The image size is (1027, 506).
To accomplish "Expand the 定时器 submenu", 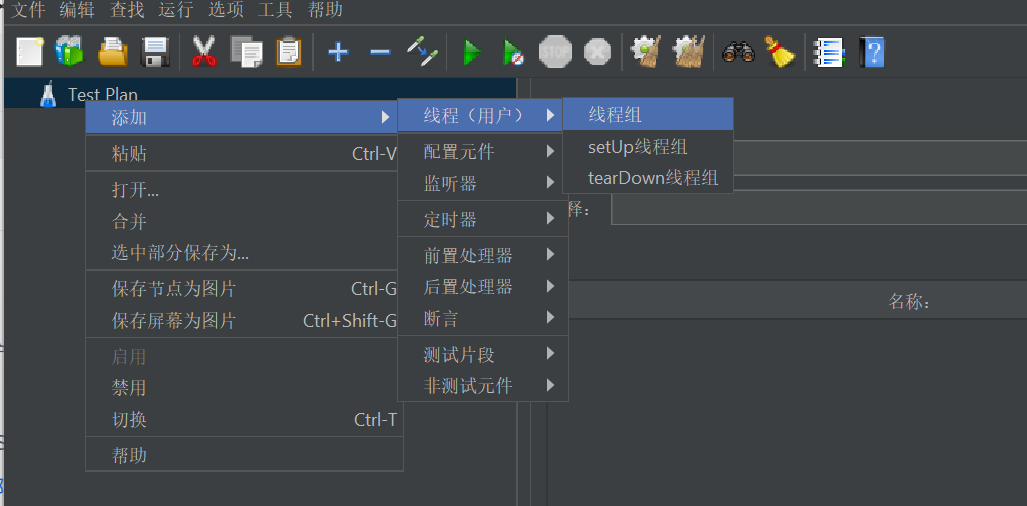I will (x=483, y=219).
